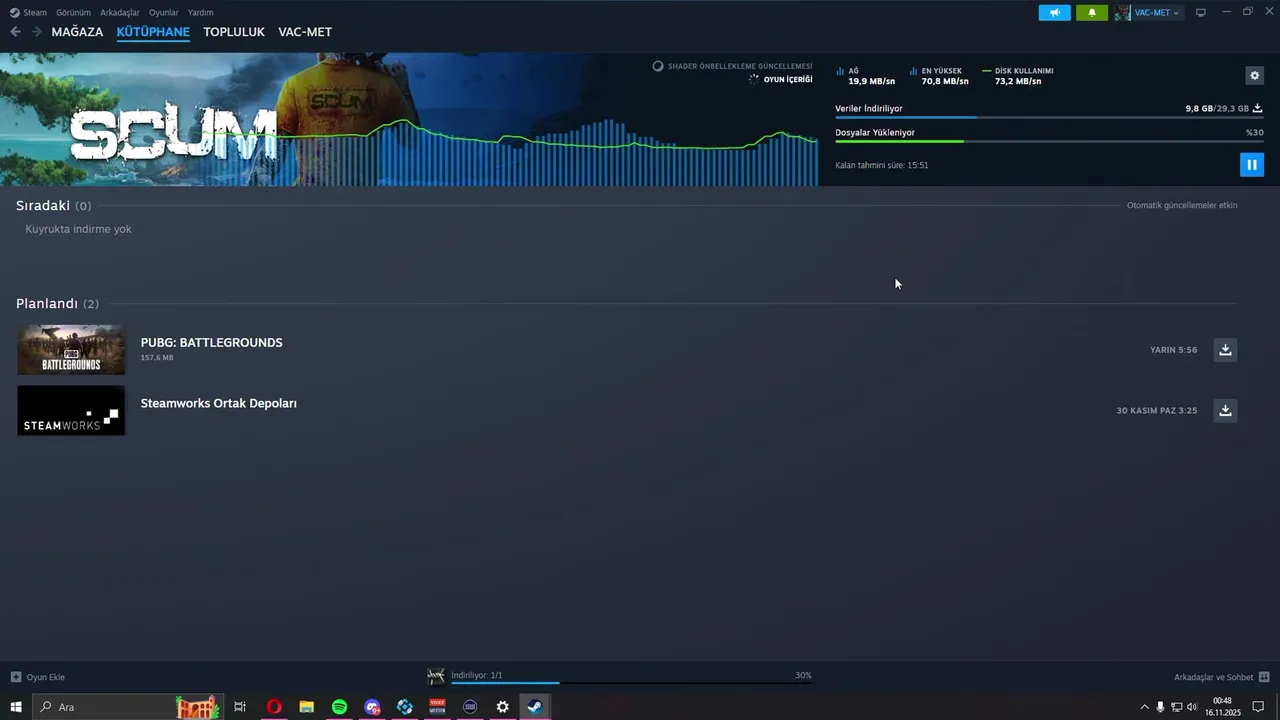
Task: Go to the MAĞAZA tab
Action: 77,32
